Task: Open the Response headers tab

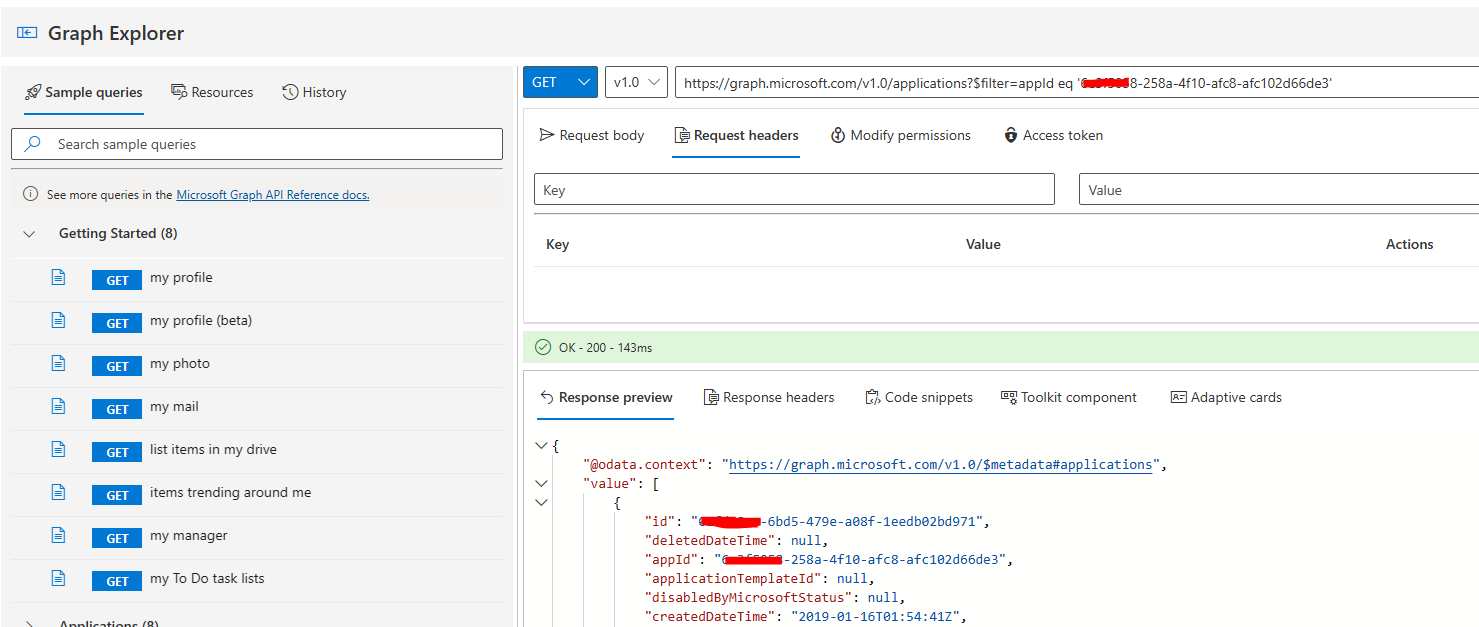Action: pos(769,397)
